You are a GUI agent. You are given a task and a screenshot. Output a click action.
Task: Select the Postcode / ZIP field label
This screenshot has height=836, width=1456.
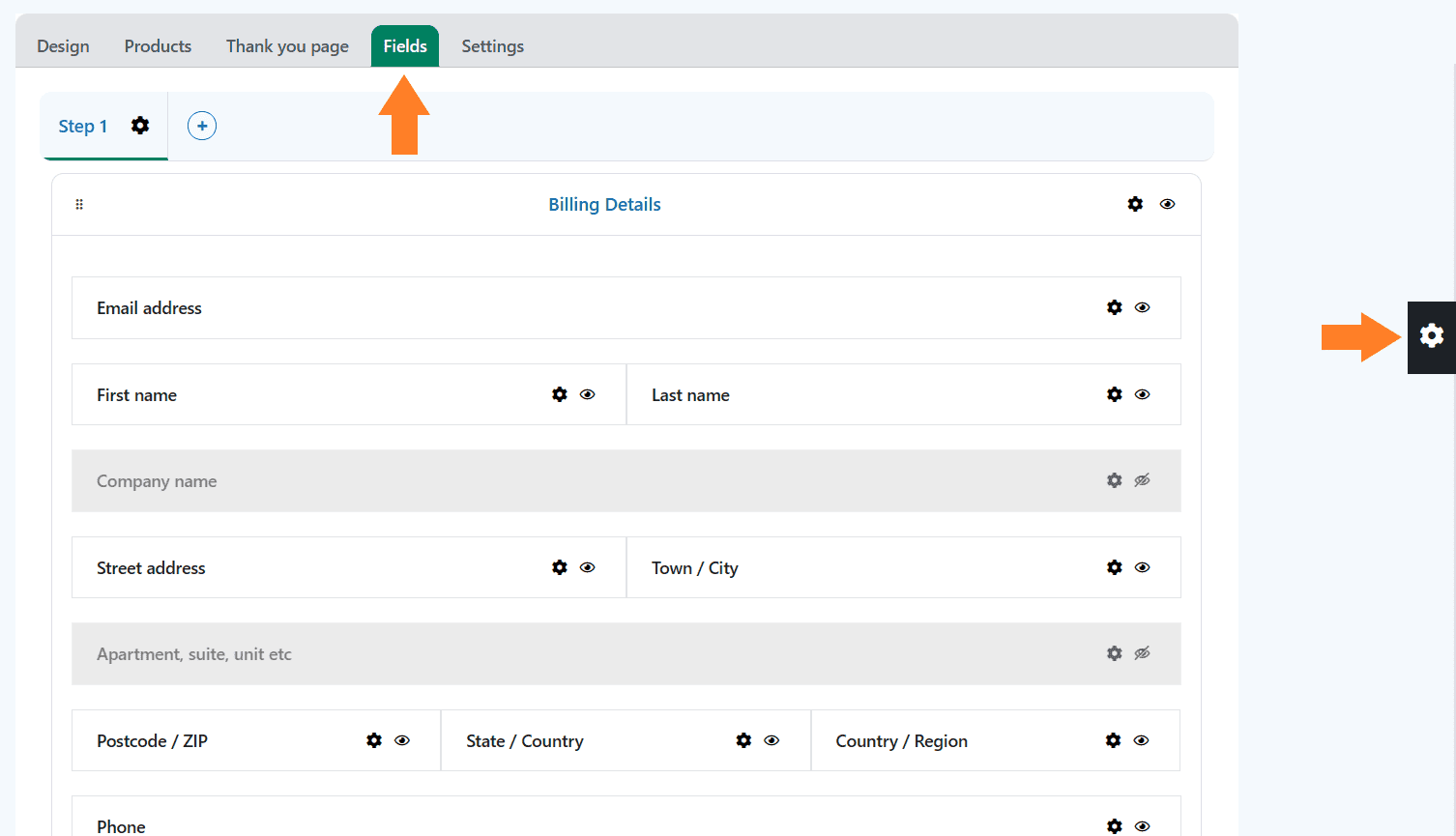pos(152,741)
